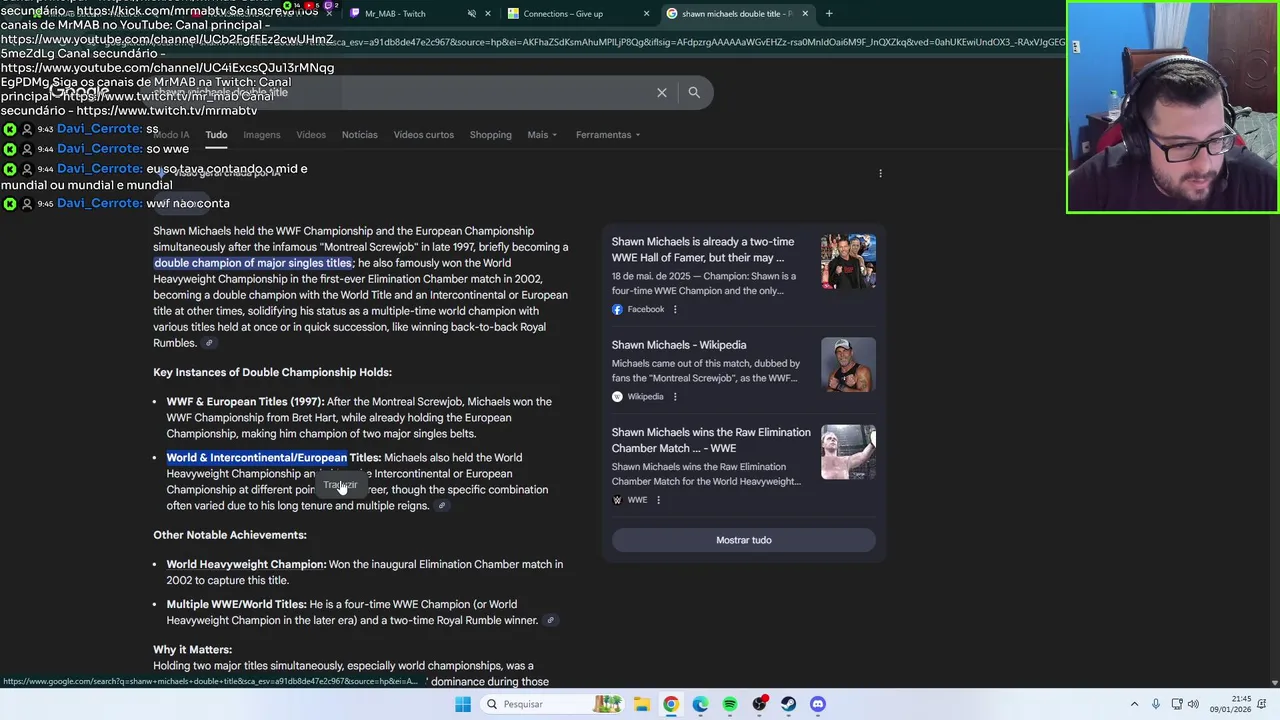Click link icon after Royal Rumbles paragraph
Screen dimensions: 1280x720
click(209, 343)
